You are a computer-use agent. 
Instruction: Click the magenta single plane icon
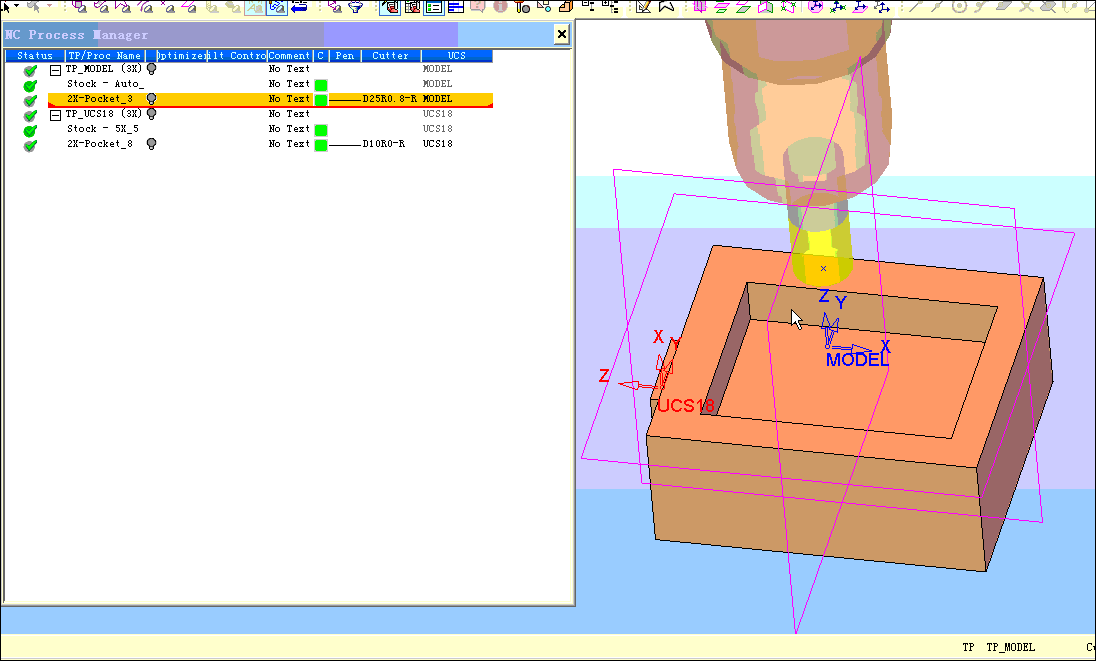click(x=700, y=7)
